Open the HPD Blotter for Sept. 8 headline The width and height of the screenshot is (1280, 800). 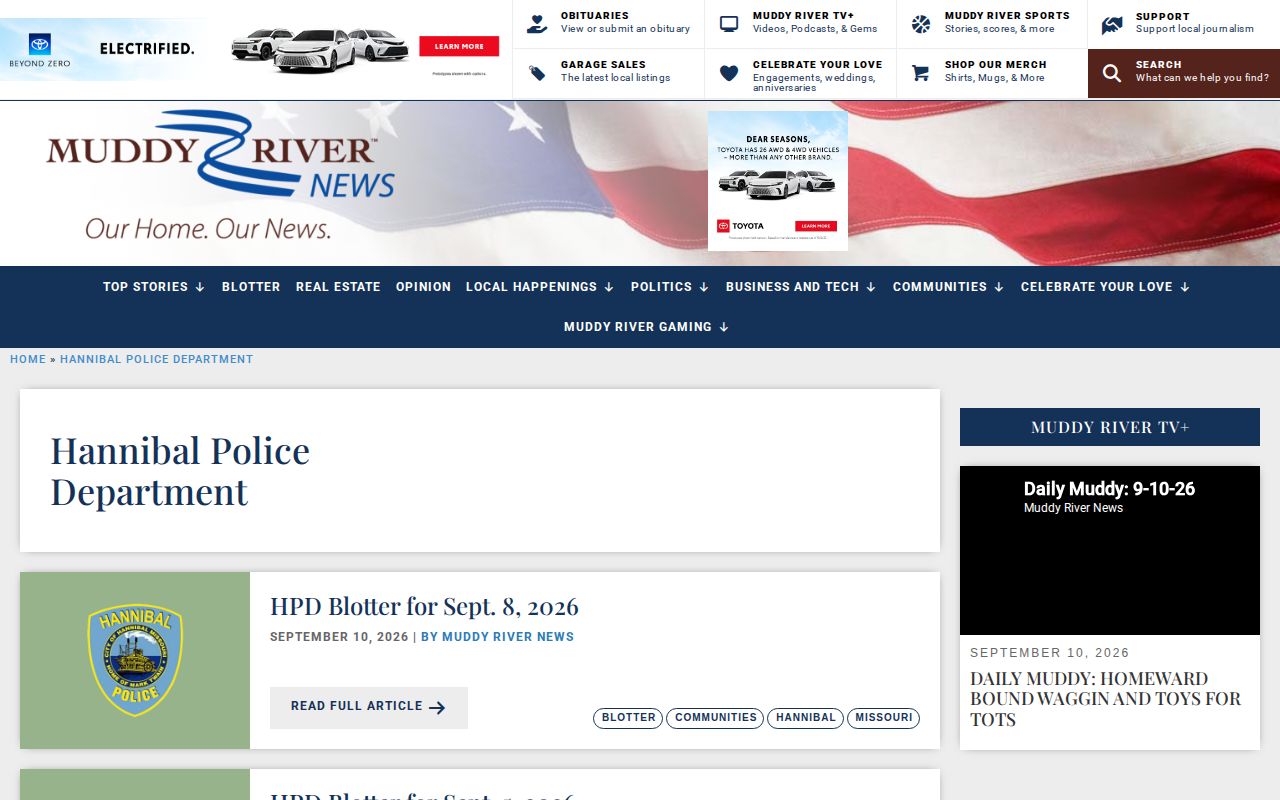[424, 606]
